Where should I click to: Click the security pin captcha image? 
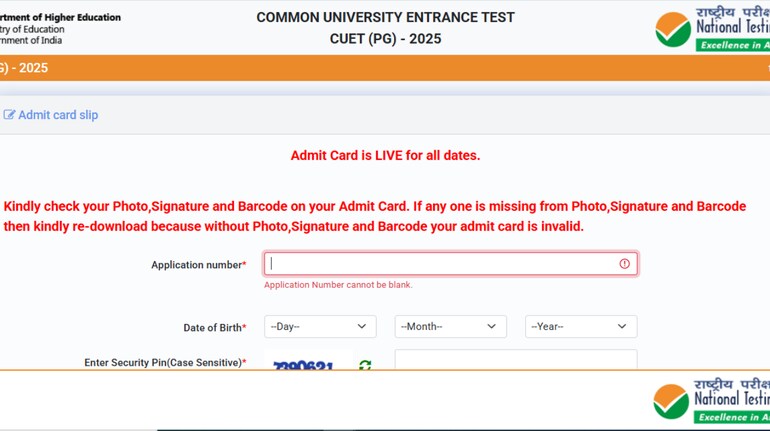(303, 365)
